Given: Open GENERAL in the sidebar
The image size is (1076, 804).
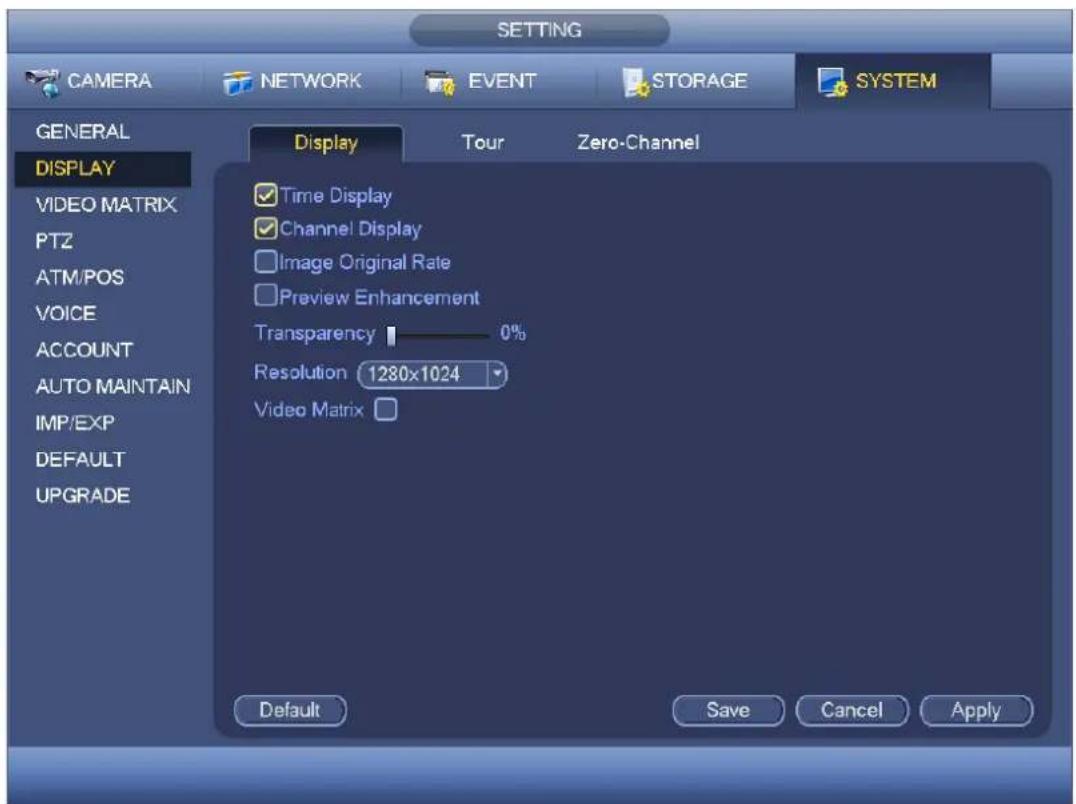Looking at the screenshot, I should click(x=82, y=132).
